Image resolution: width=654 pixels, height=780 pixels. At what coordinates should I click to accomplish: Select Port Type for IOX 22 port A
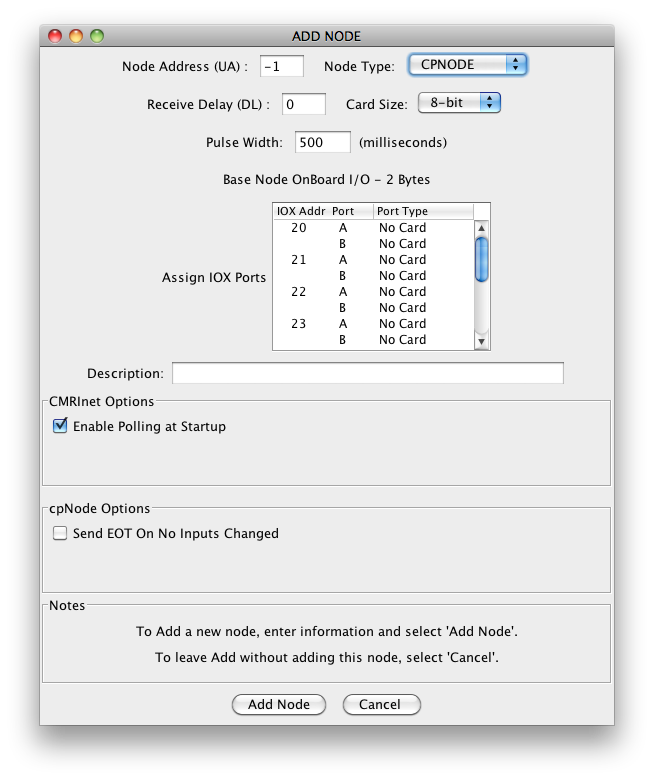423,292
